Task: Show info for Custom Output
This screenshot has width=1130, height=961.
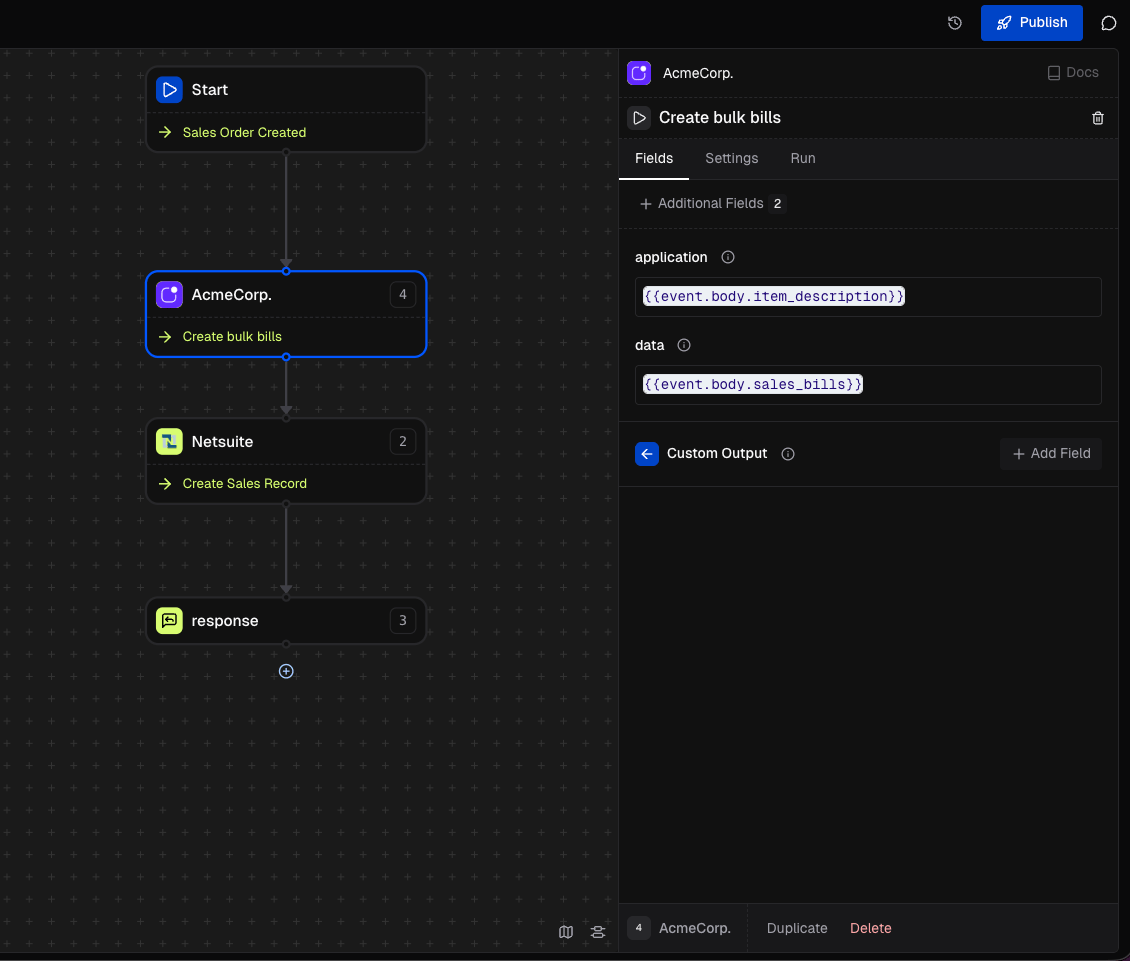Action: (788, 454)
